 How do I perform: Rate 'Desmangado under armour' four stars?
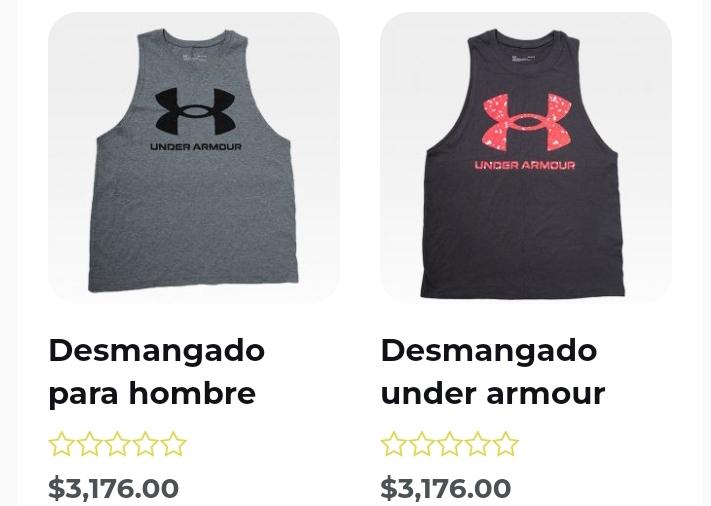[x=478, y=444]
